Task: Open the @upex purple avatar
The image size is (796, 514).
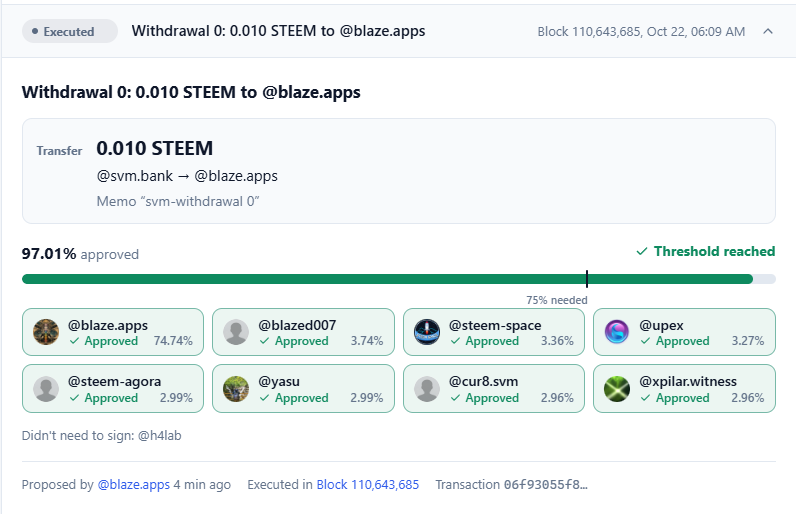Action: click(x=617, y=332)
